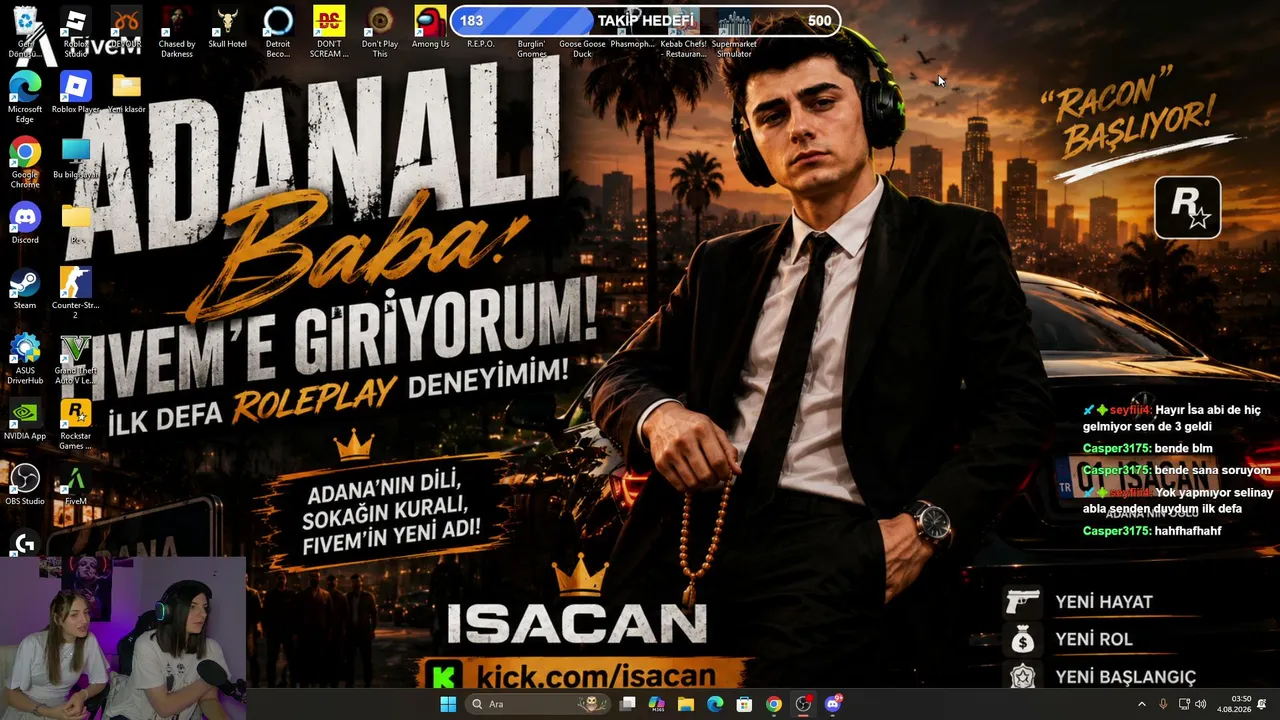This screenshot has width=1280, height=720.
Task: Switch to OBS Studio on the taskbar
Action: pos(803,704)
